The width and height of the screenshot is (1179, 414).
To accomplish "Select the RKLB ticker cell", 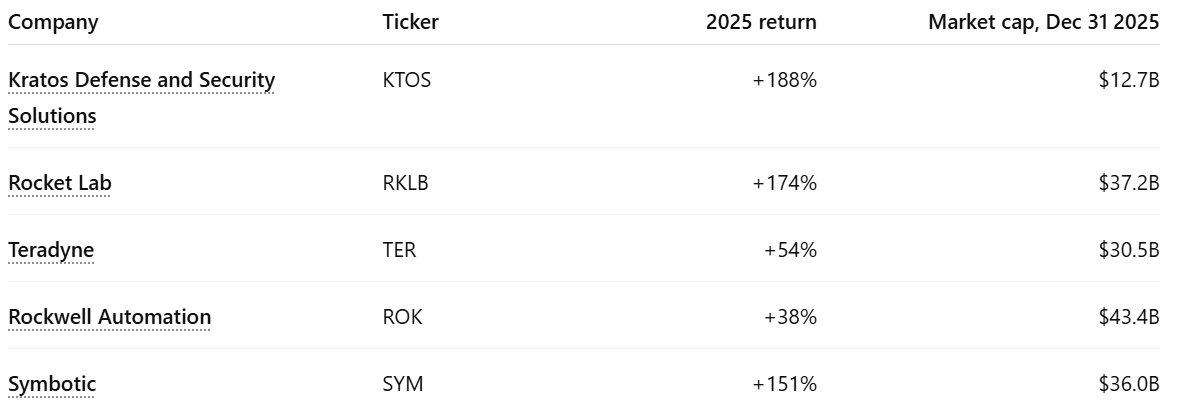I will [x=407, y=183].
